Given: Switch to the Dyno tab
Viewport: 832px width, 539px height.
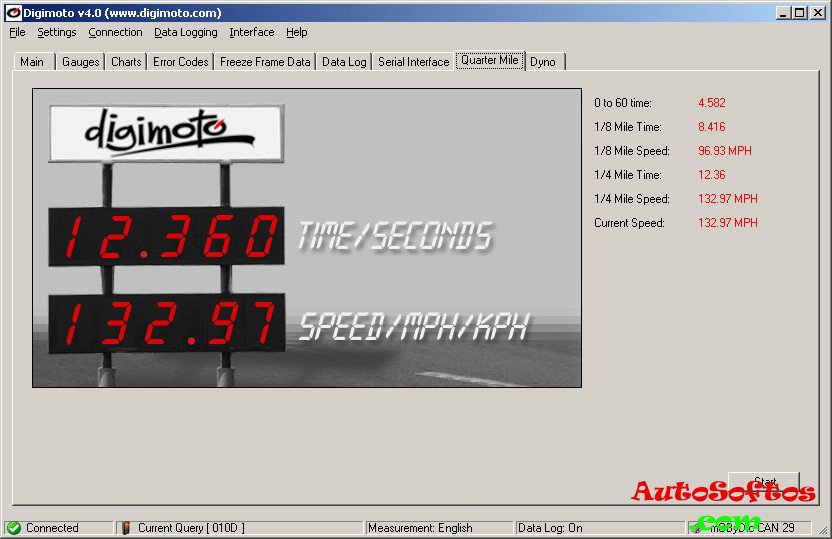Looking at the screenshot, I should 544,62.
